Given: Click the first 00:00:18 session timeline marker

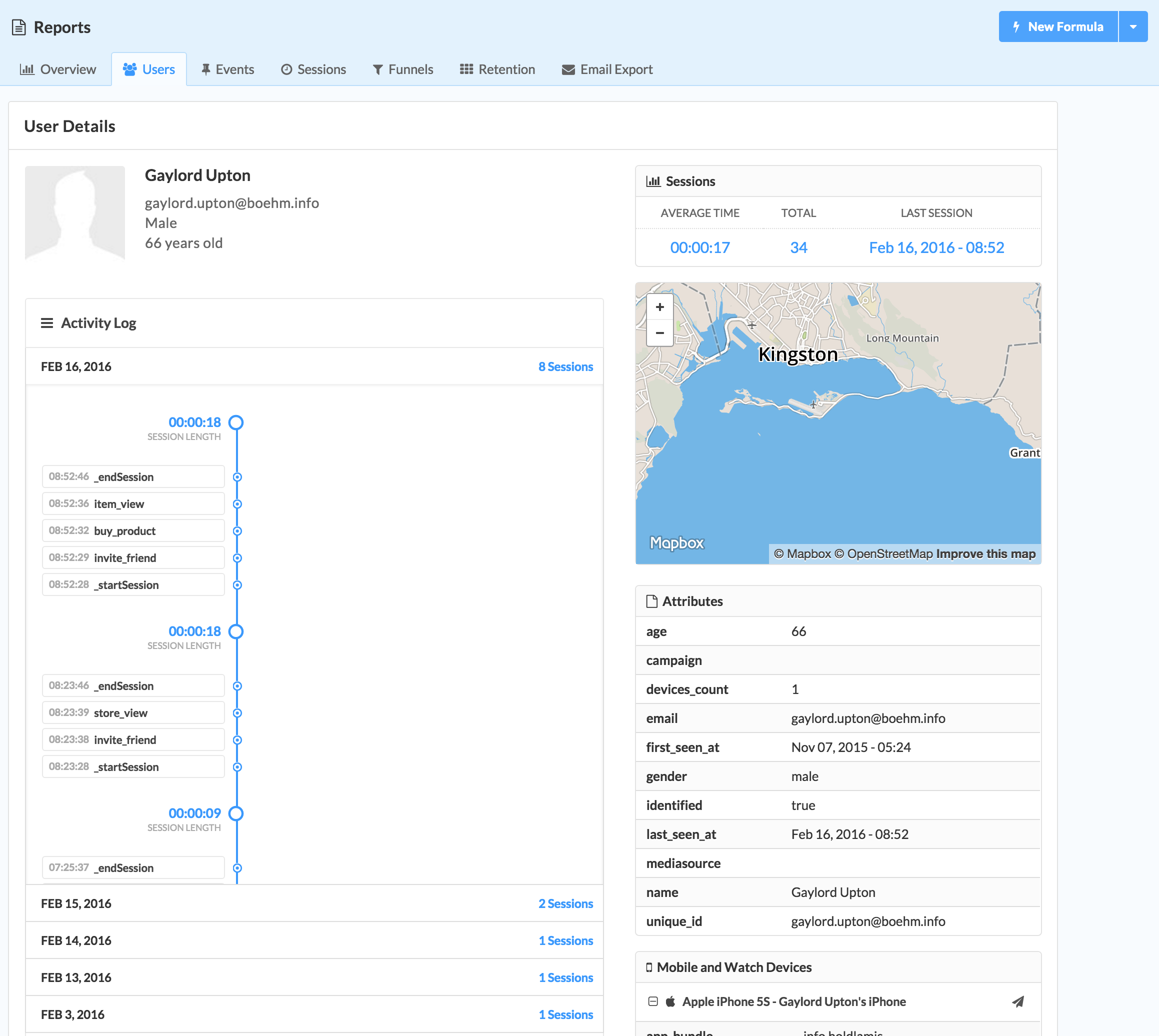Looking at the screenshot, I should 236,422.
